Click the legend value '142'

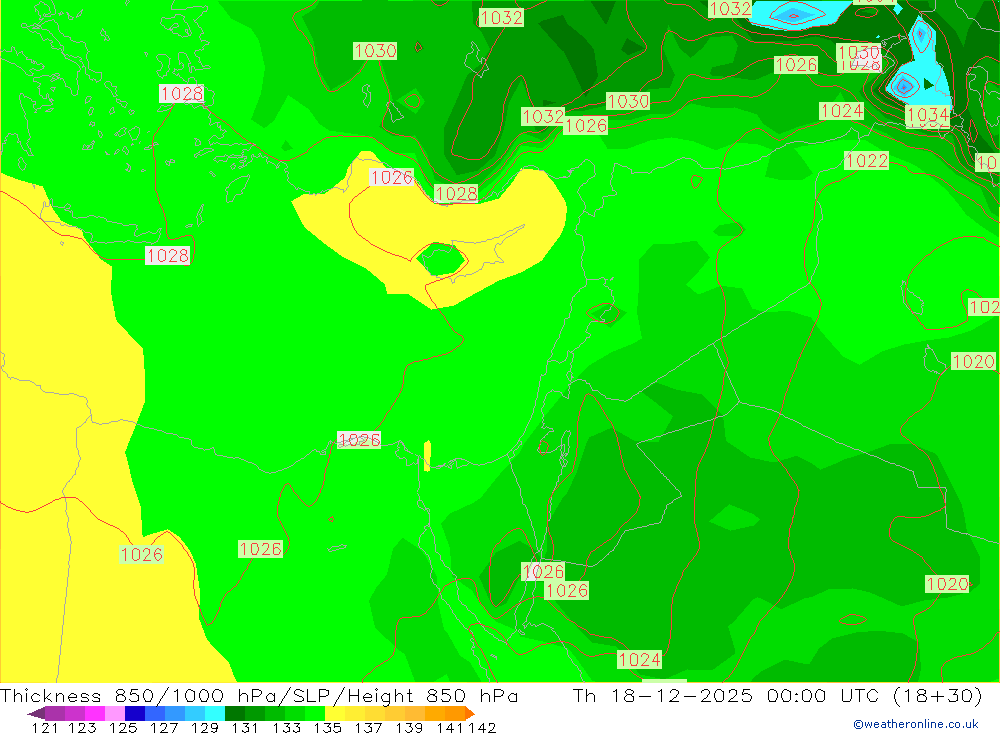482,727
